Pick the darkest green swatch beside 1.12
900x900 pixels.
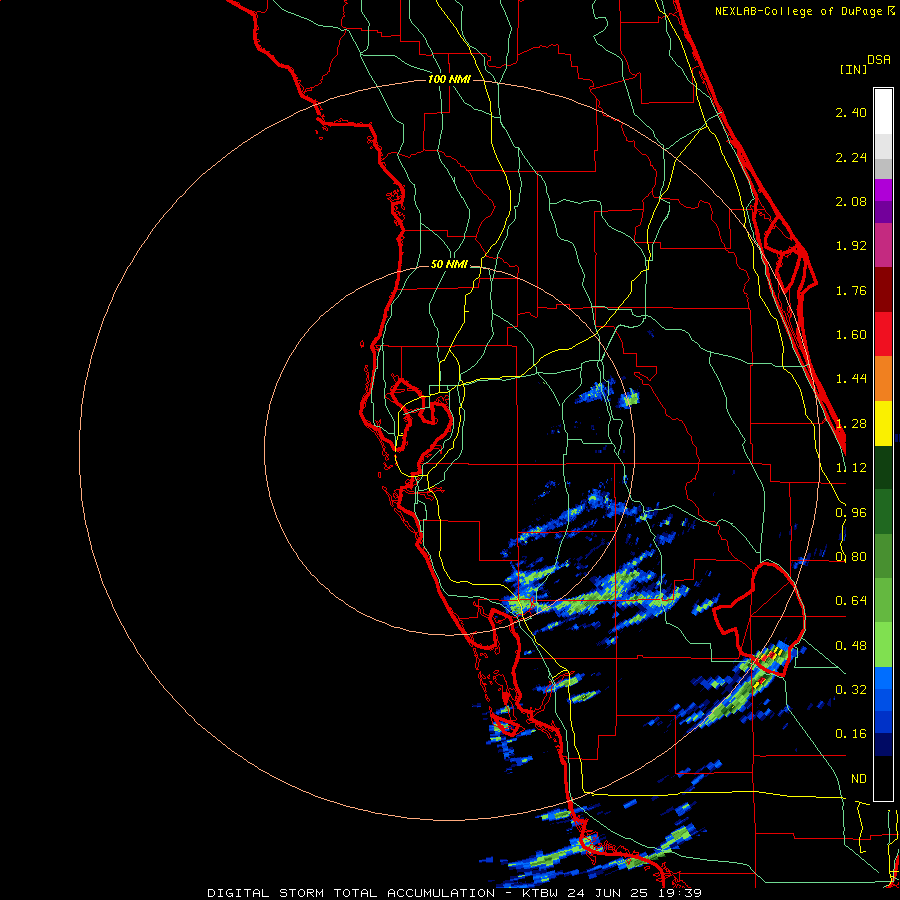point(883,467)
